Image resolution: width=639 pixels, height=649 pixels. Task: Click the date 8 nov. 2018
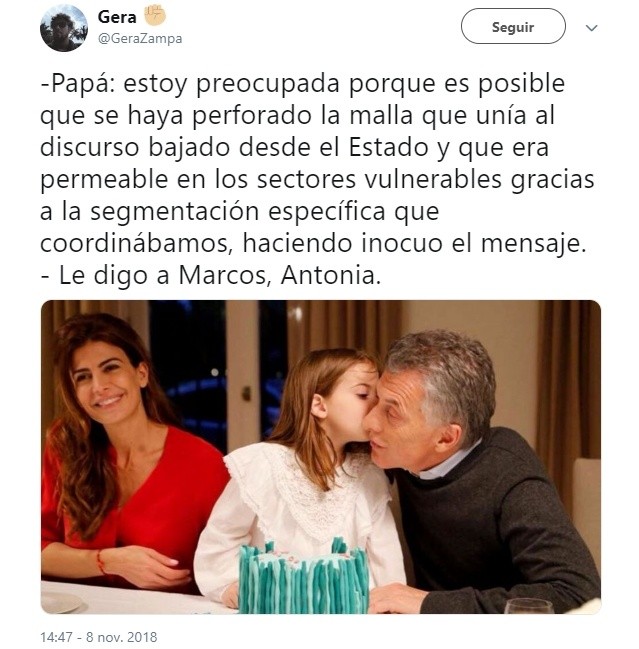pyautogui.click(x=121, y=637)
